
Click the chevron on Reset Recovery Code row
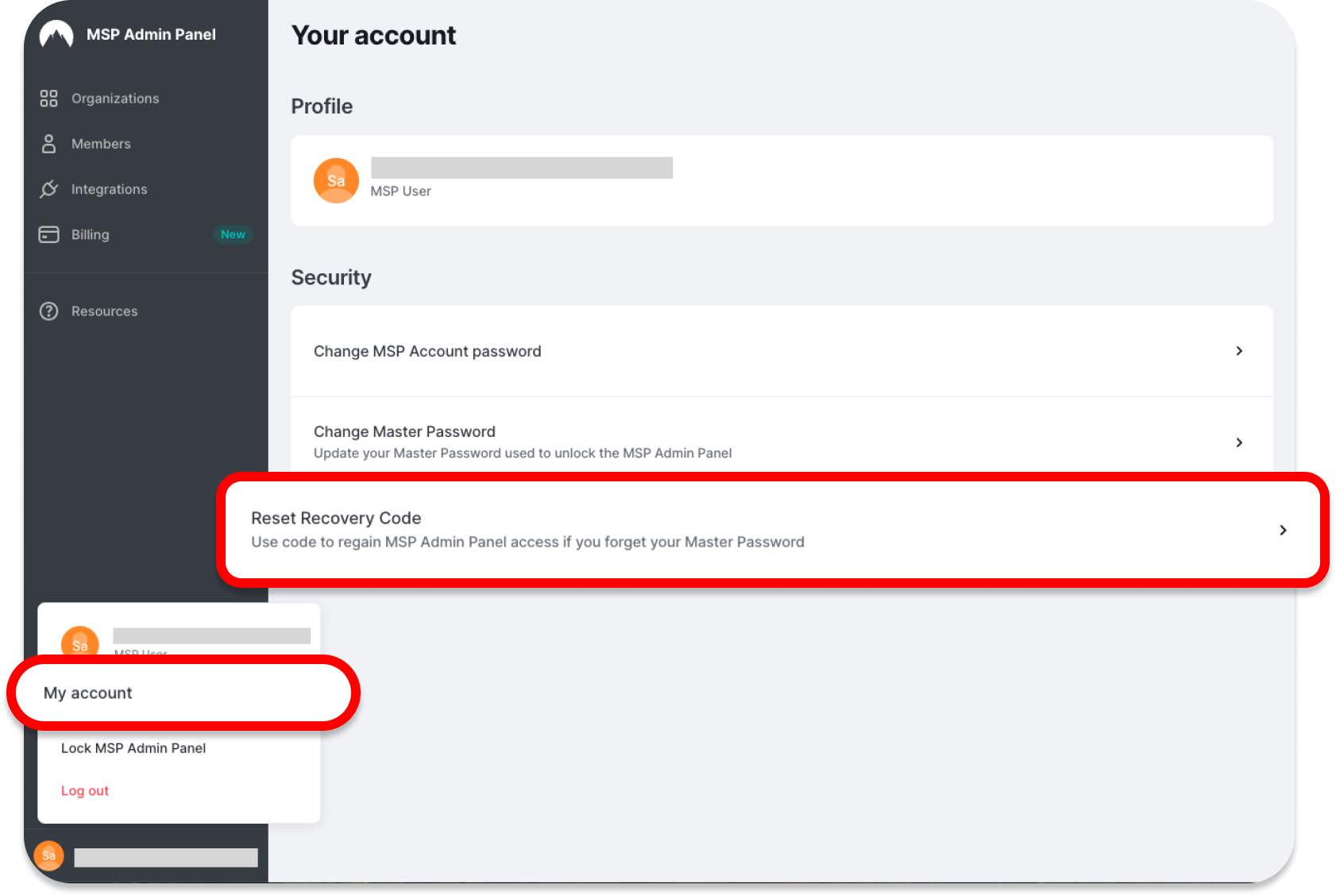[x=1283, y=530]
